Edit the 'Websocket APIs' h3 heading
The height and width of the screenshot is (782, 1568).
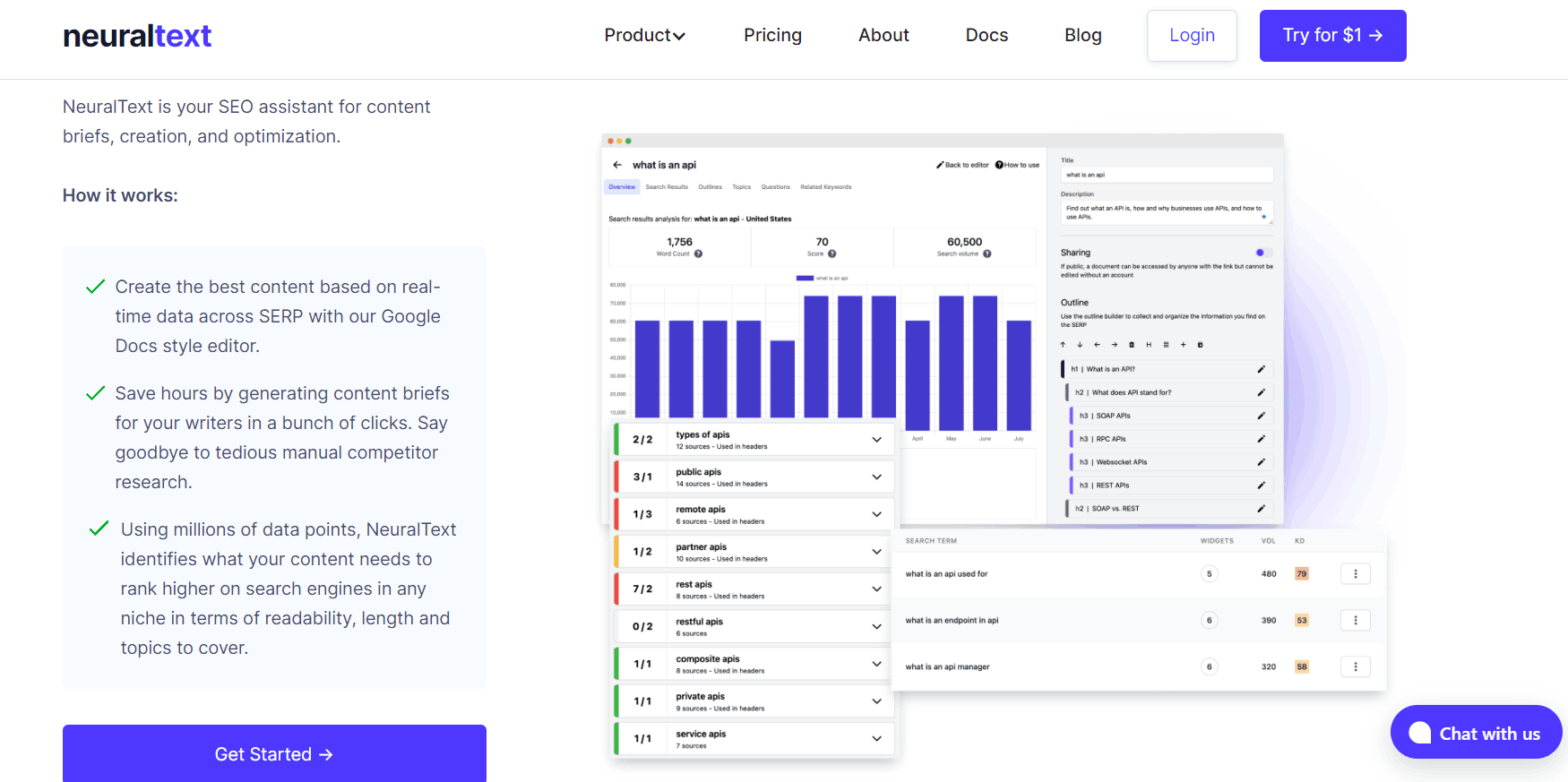[1261, 462]
